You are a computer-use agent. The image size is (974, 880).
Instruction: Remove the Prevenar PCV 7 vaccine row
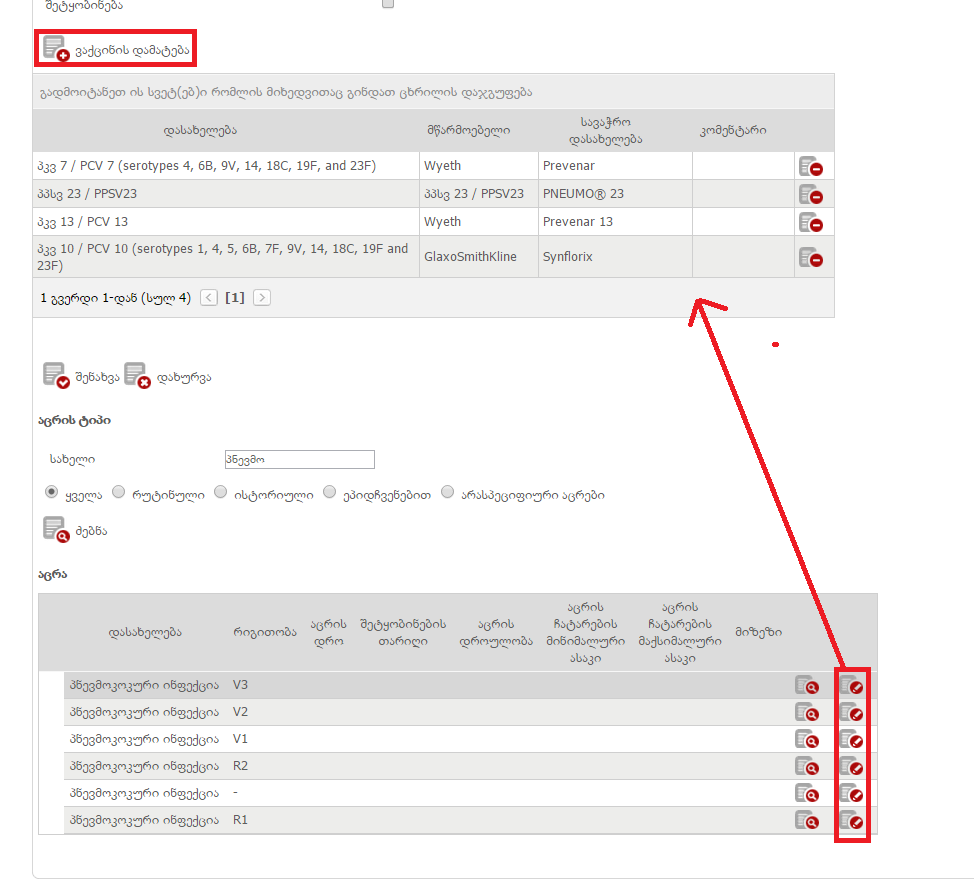810,167
